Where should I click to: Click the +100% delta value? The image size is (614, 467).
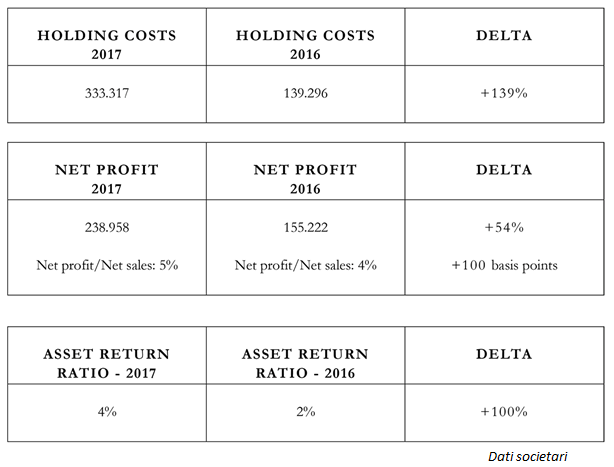pos(505,411)
